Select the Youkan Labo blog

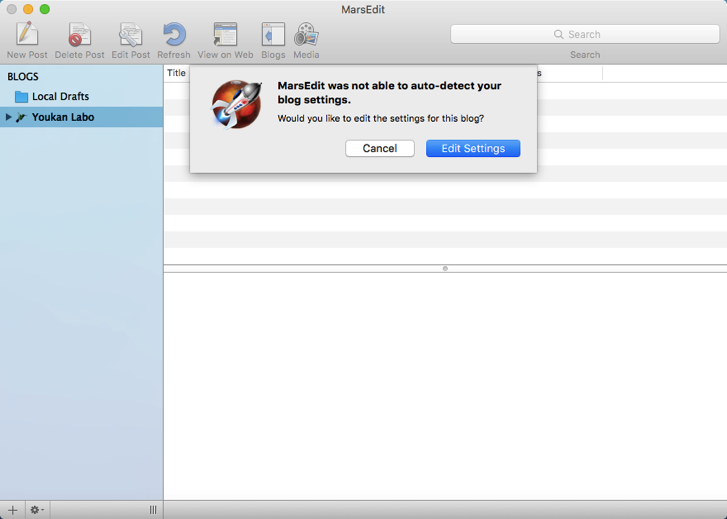pos(62,118)
